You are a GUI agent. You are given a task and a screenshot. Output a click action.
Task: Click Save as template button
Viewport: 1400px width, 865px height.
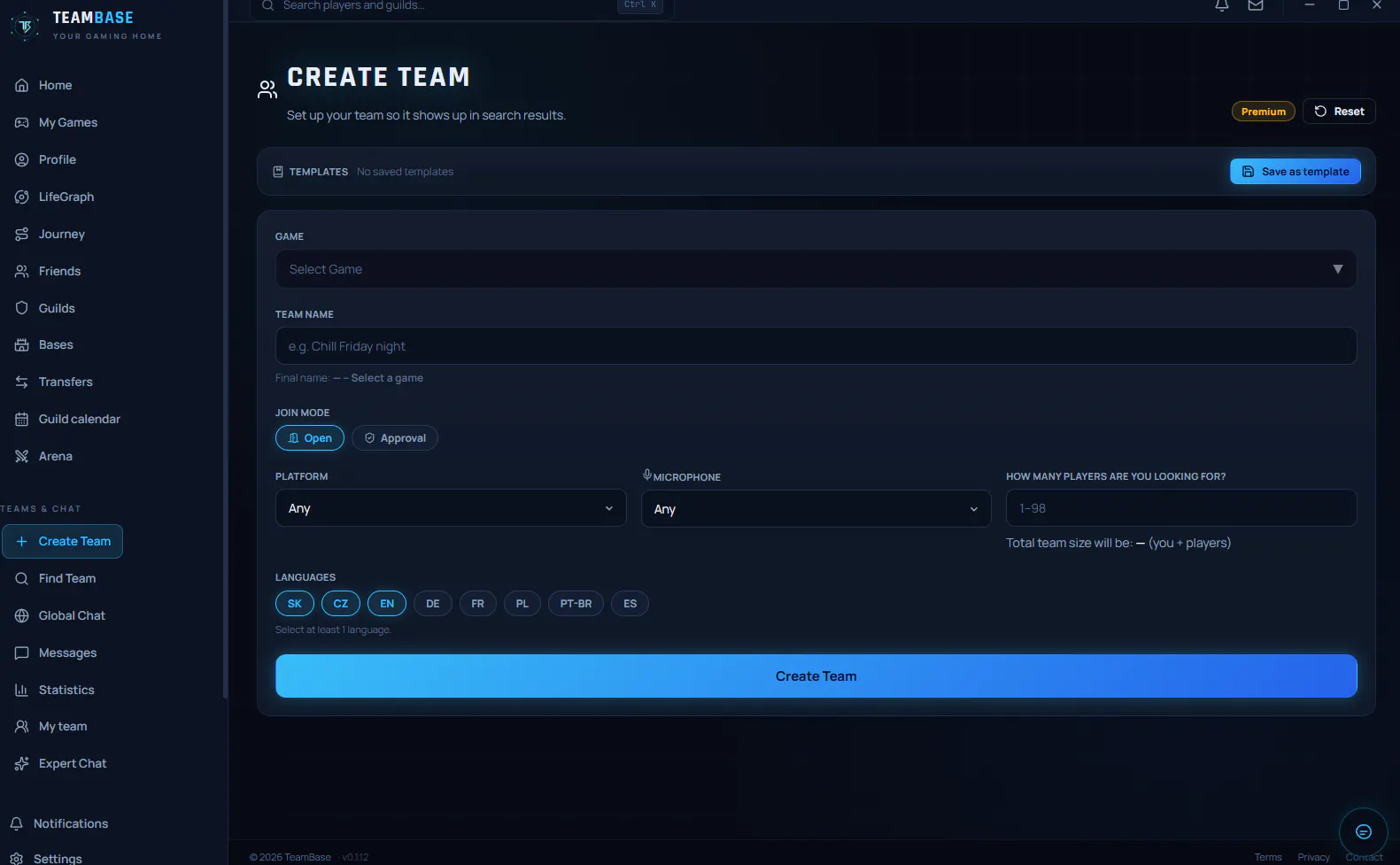[x=1296, y=172]
